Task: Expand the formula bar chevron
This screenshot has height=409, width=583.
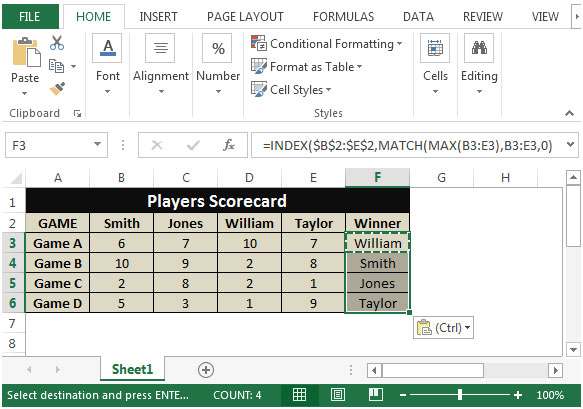Action: (x=570, y=144)
